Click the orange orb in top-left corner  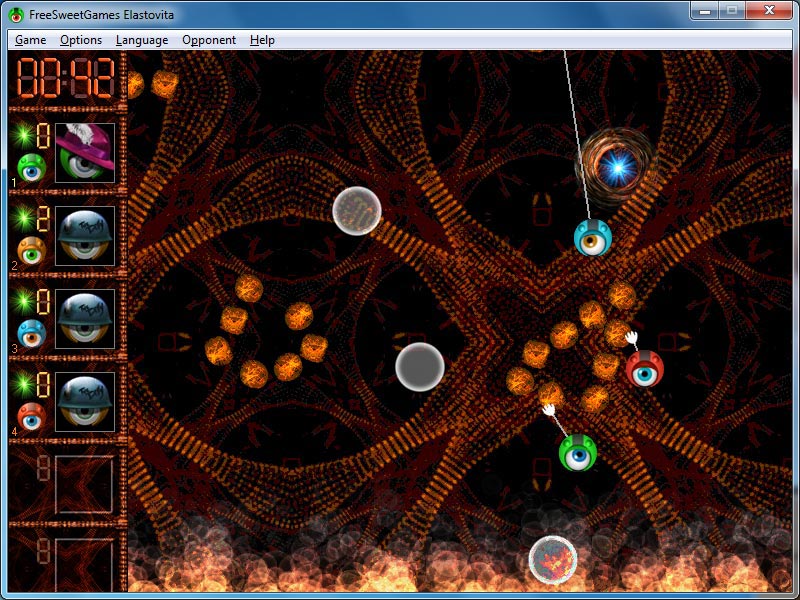pos(164,83)
